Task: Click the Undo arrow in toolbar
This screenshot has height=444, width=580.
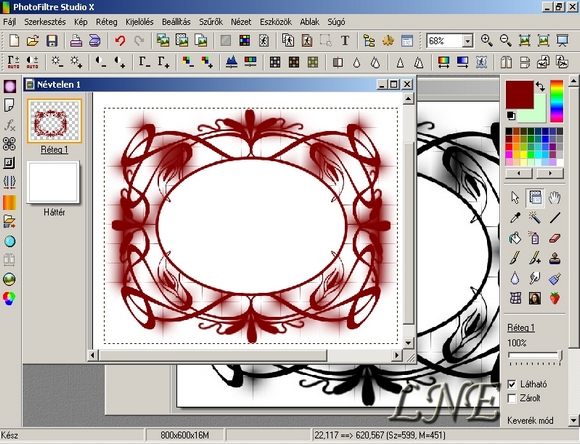Action: click(x=120, y=40)
